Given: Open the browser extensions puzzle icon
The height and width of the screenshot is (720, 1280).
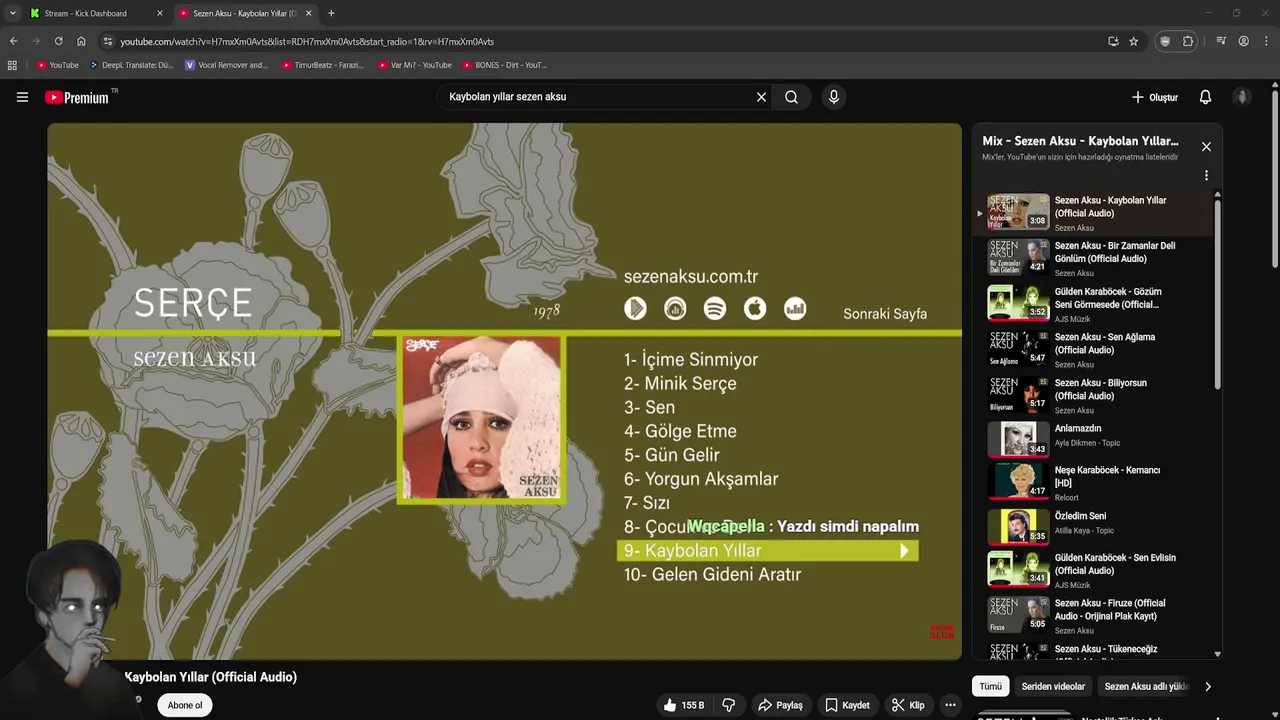Looking at the screenshot, I should (x=1188, y=41).
